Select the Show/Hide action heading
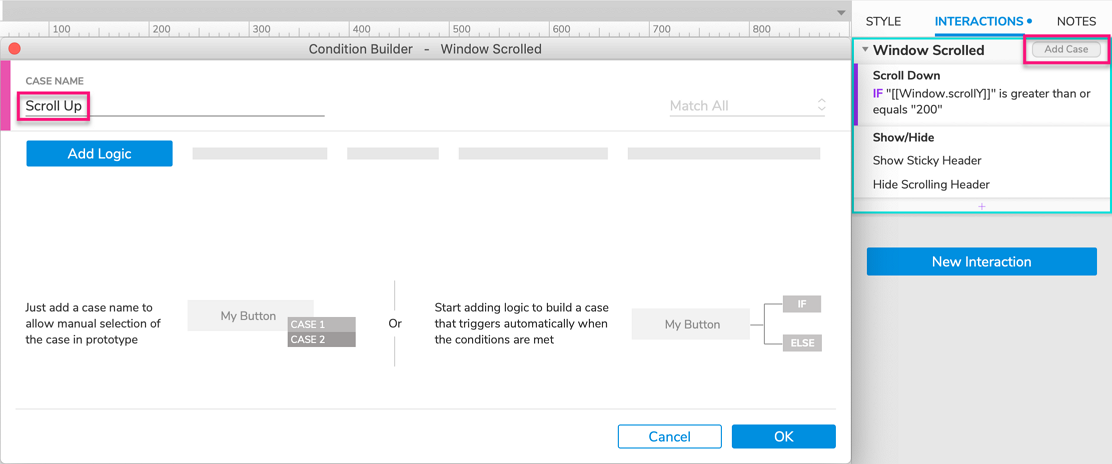Image resolution: width=1112 pixels, height=464 pixels. pos(903,137)
